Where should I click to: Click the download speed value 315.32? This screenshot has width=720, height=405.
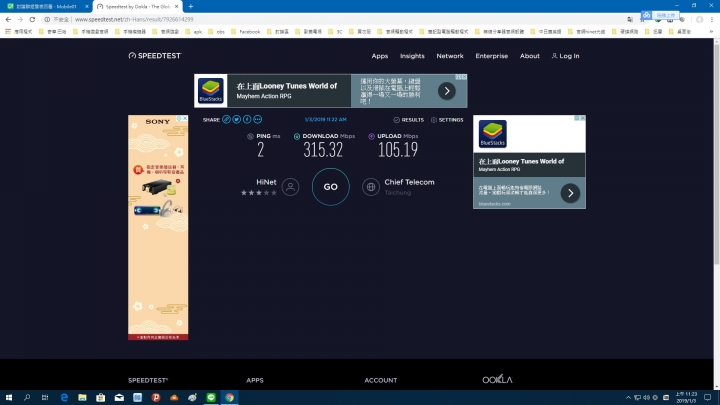(323, 150)
